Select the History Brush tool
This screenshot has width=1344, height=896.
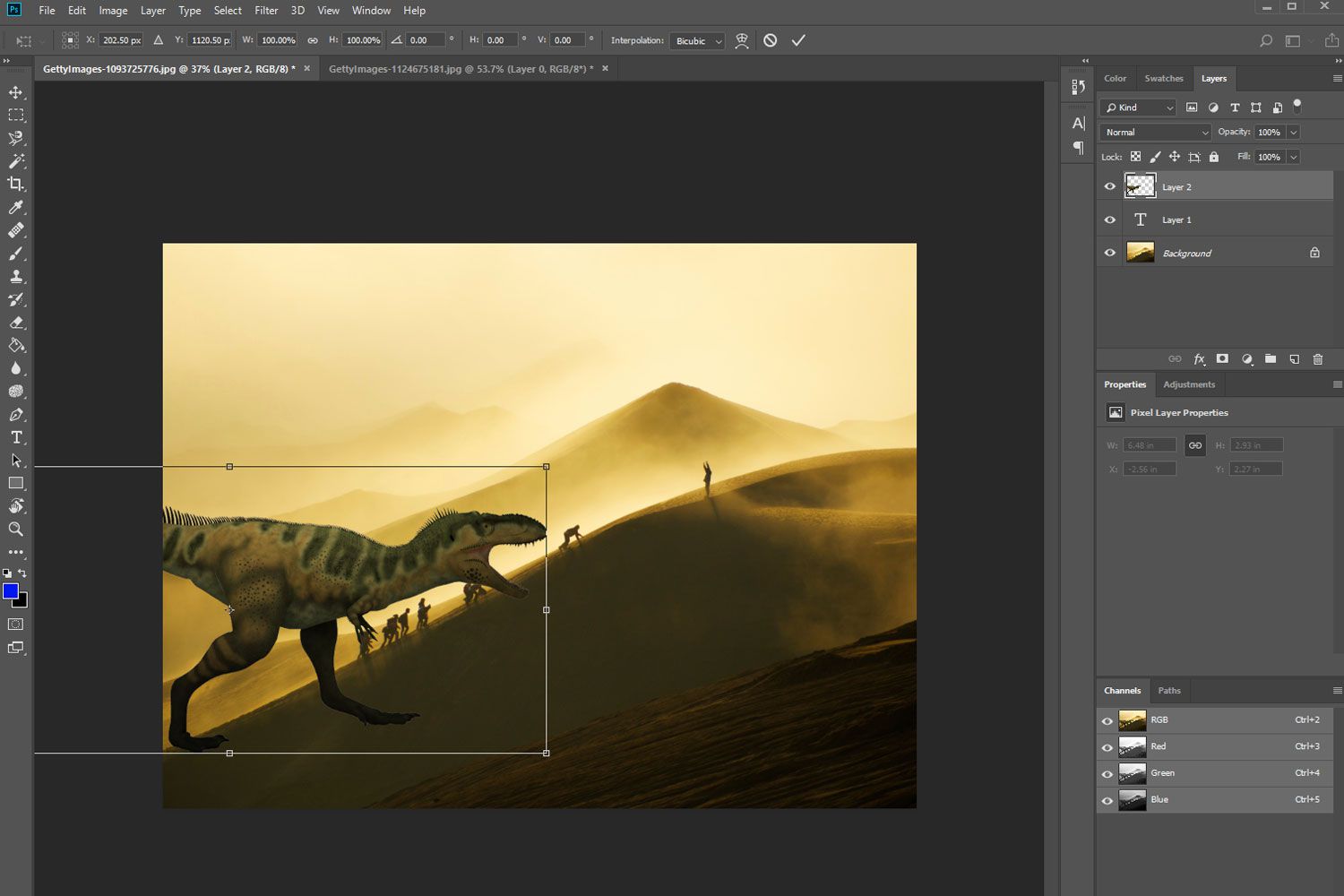16,299
